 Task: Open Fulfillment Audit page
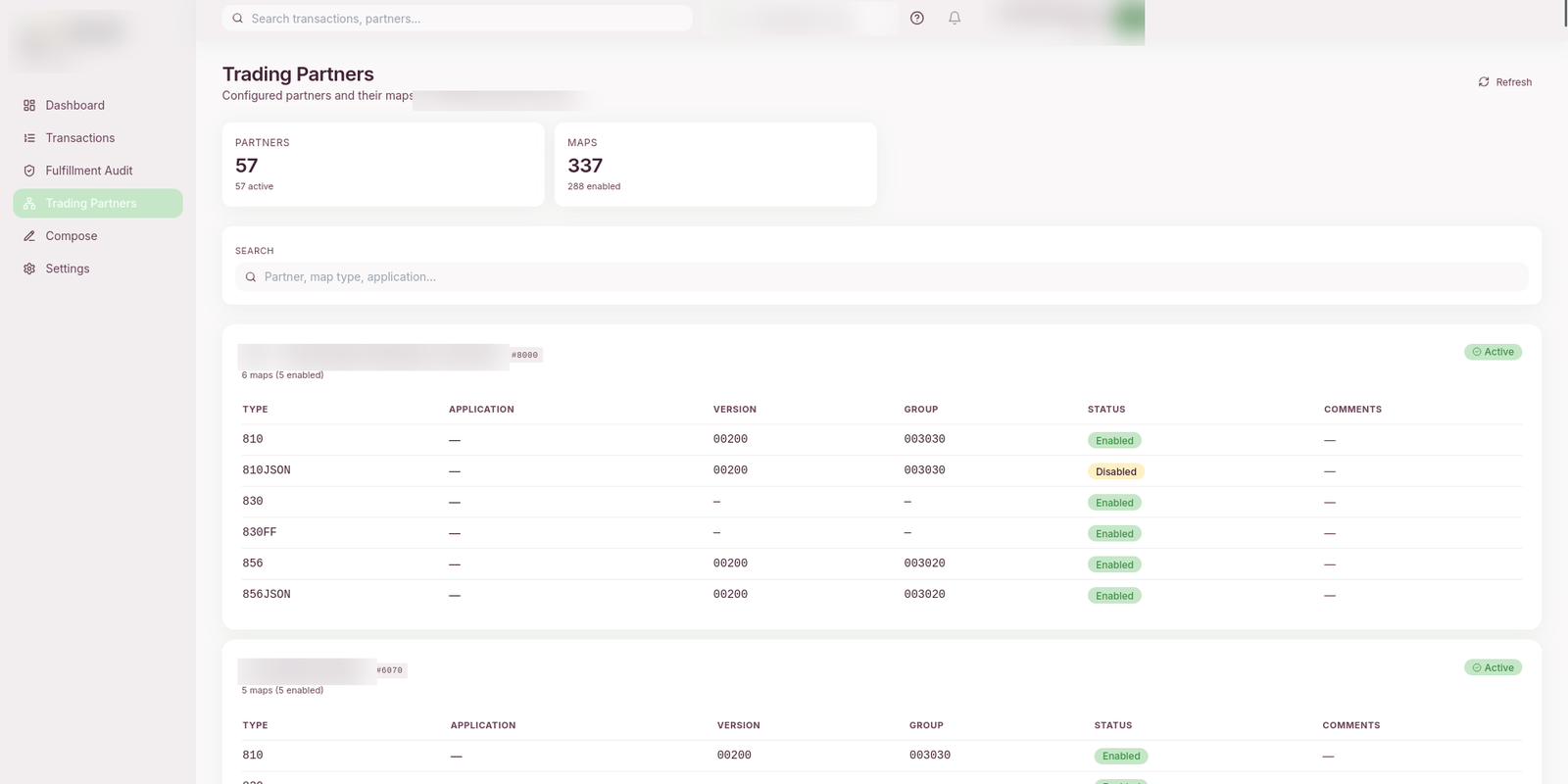point(98,171)
